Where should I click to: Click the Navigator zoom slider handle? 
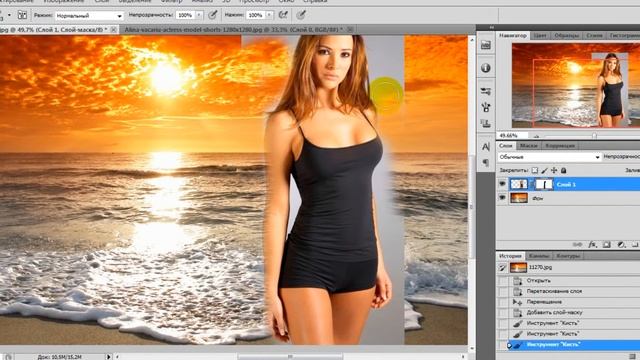coord(594,136)
